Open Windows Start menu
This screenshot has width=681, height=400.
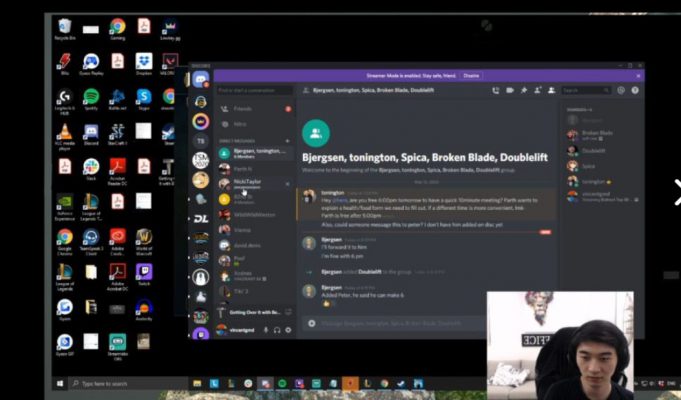(60, 383)
